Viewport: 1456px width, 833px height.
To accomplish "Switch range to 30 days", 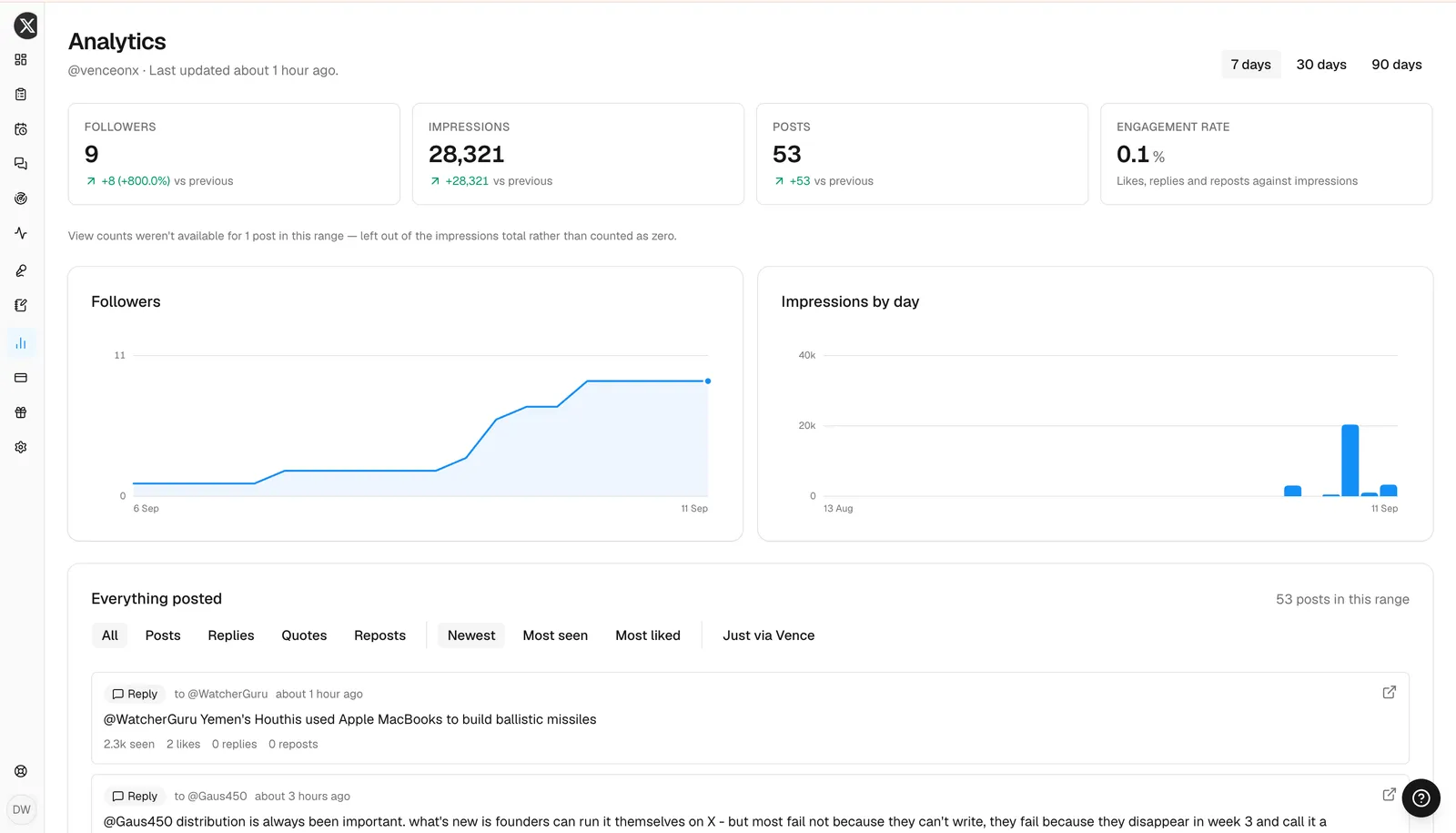I will coord(1320,65).
